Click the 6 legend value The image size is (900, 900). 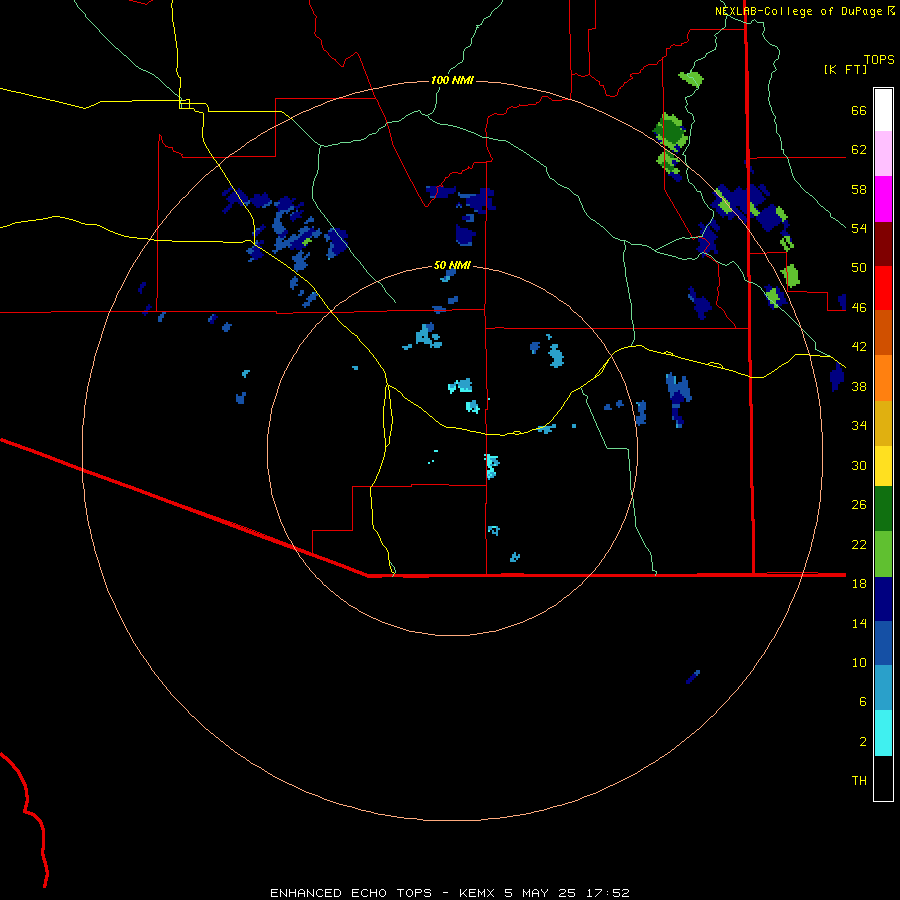(x=863, y=701)
